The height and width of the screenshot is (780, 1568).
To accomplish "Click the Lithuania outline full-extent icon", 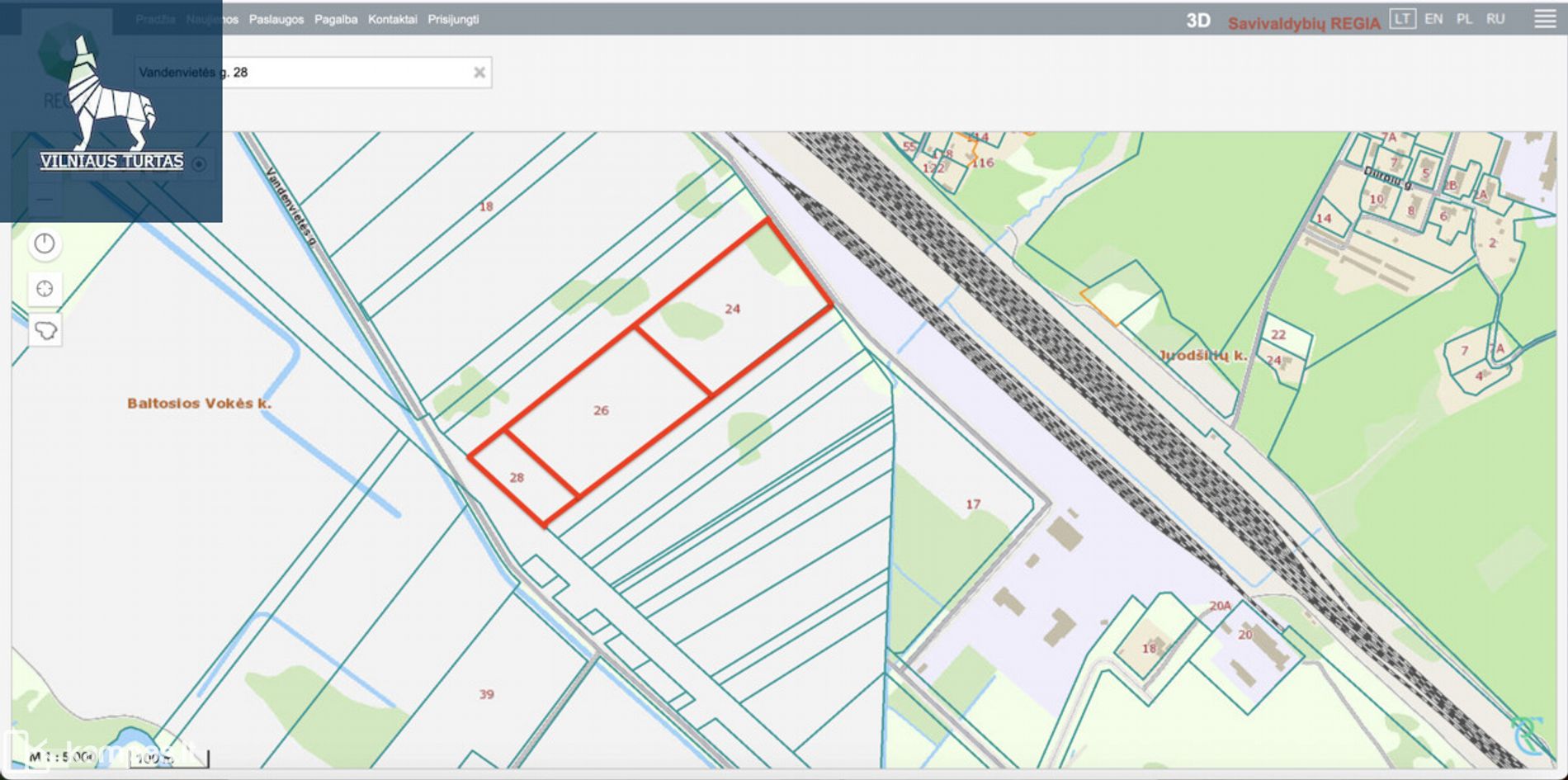I will [45, 332].
